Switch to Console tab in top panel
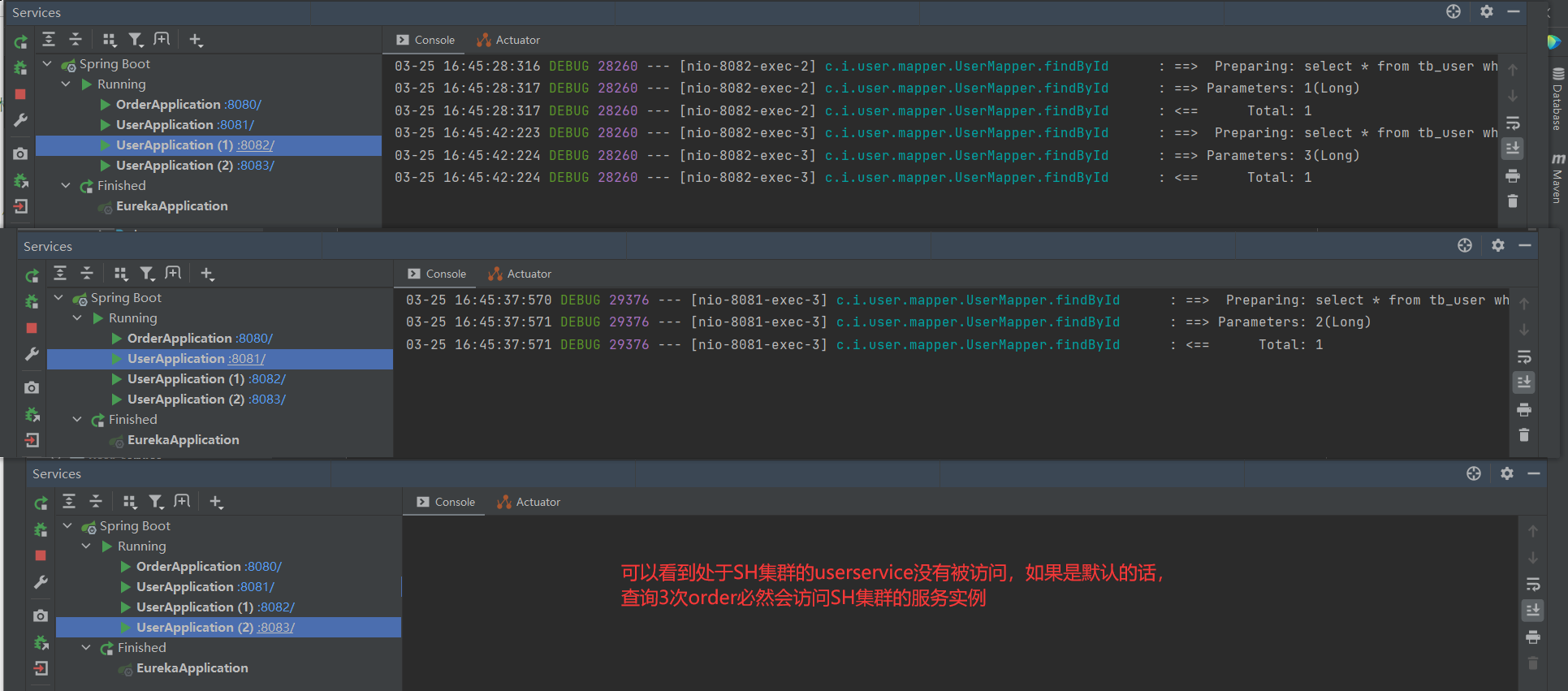Screen dimensions: 1568x691 tap(425, 40)
